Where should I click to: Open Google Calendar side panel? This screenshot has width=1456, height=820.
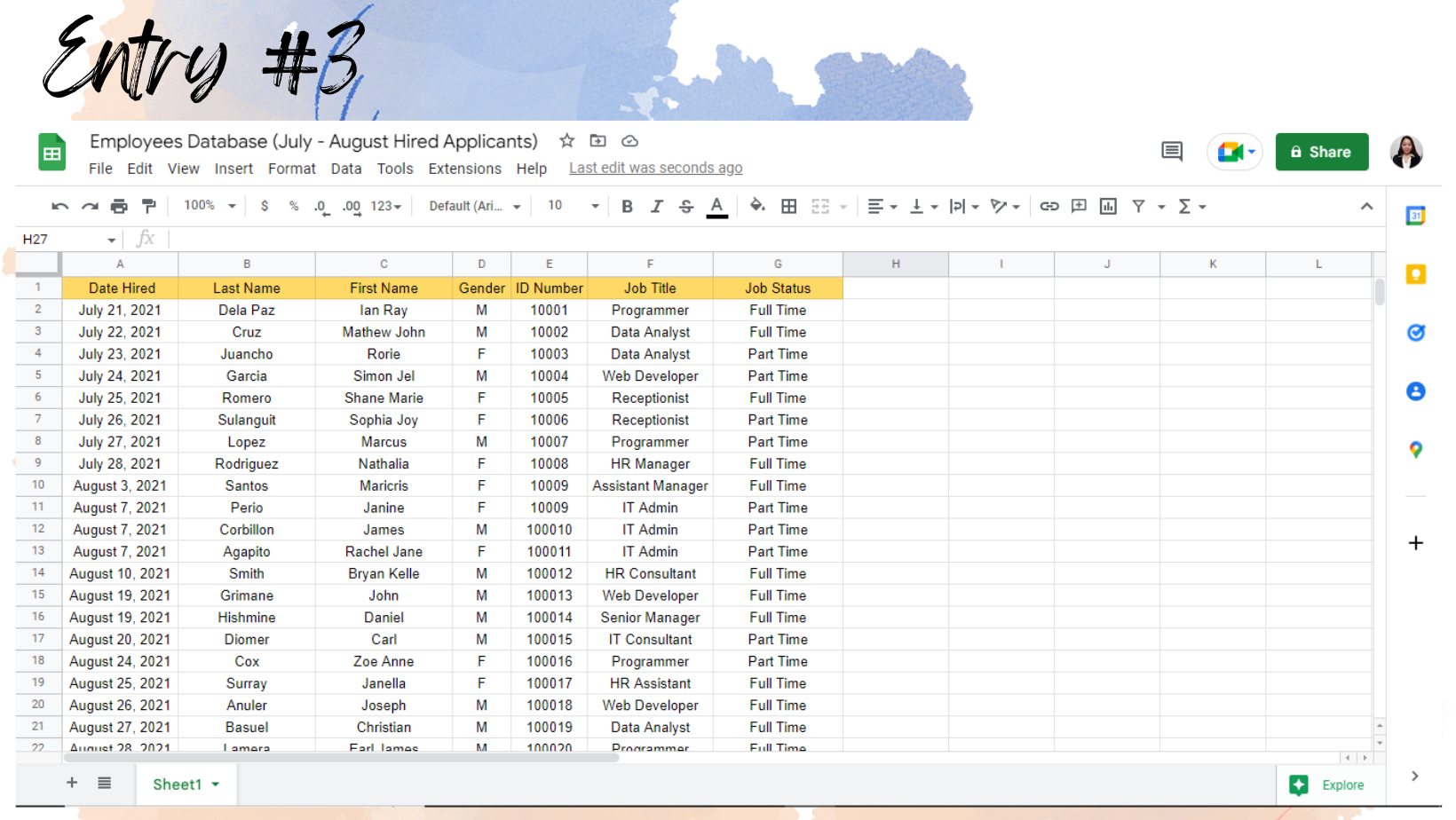(x=1416, y=216)
